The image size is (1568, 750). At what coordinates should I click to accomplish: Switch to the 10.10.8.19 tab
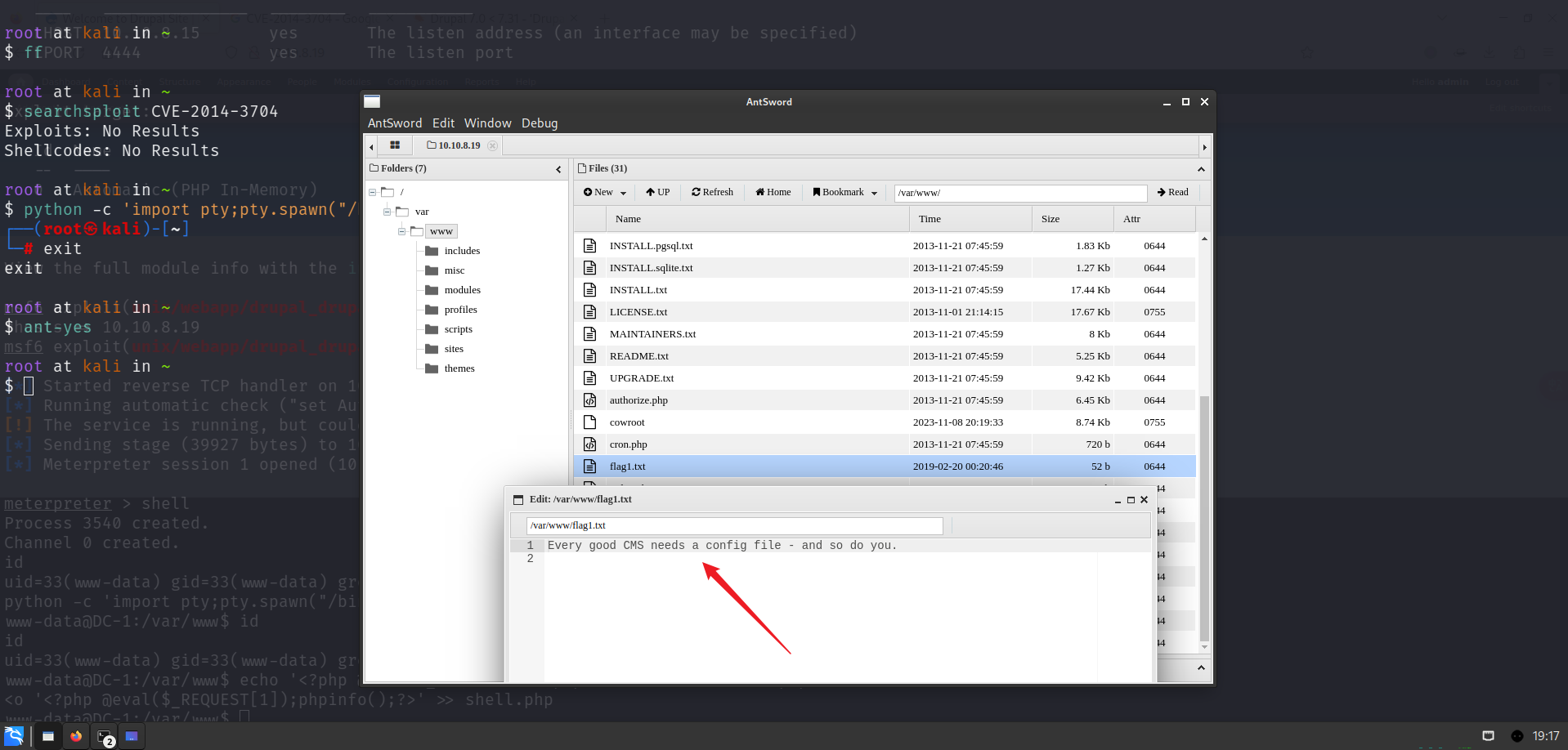pos(454,145)
